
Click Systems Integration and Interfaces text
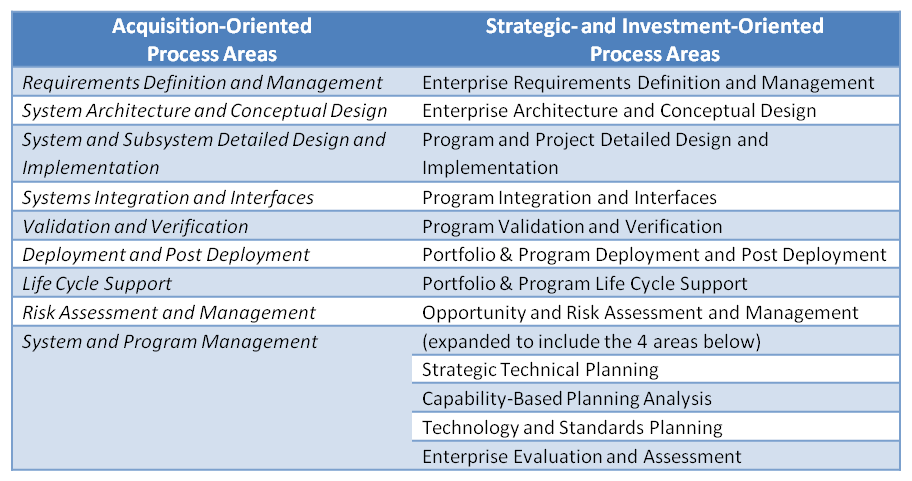click(168, 198)
